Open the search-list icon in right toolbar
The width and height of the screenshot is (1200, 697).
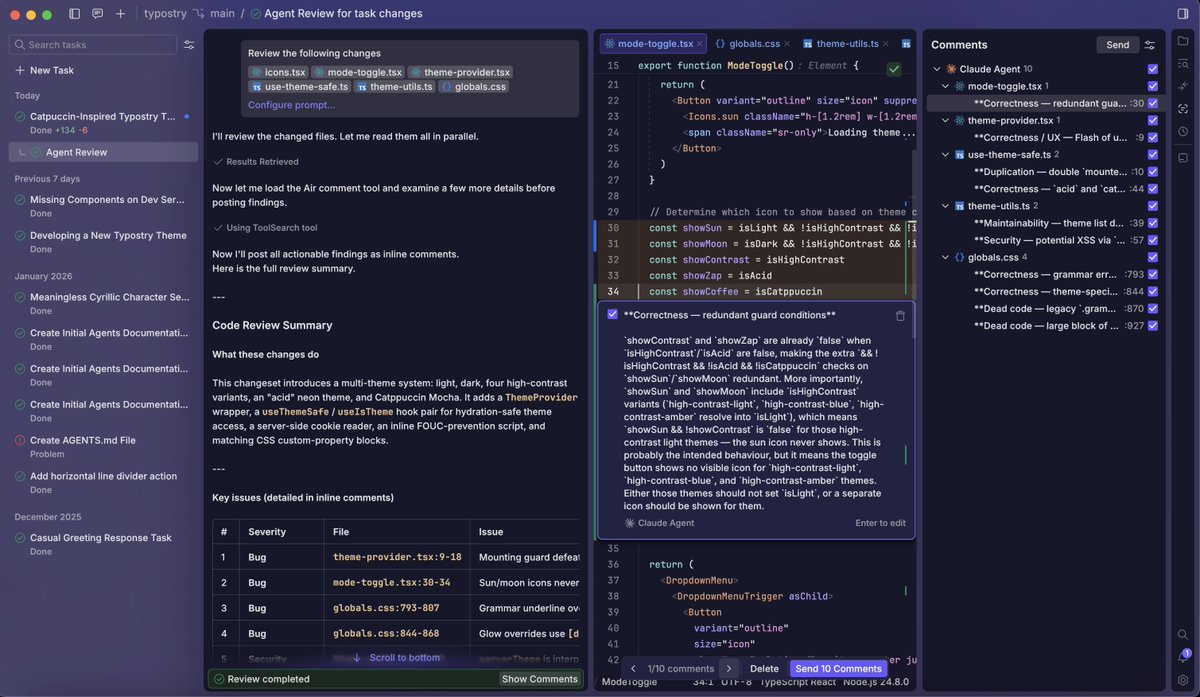(x=1183, y=63)
